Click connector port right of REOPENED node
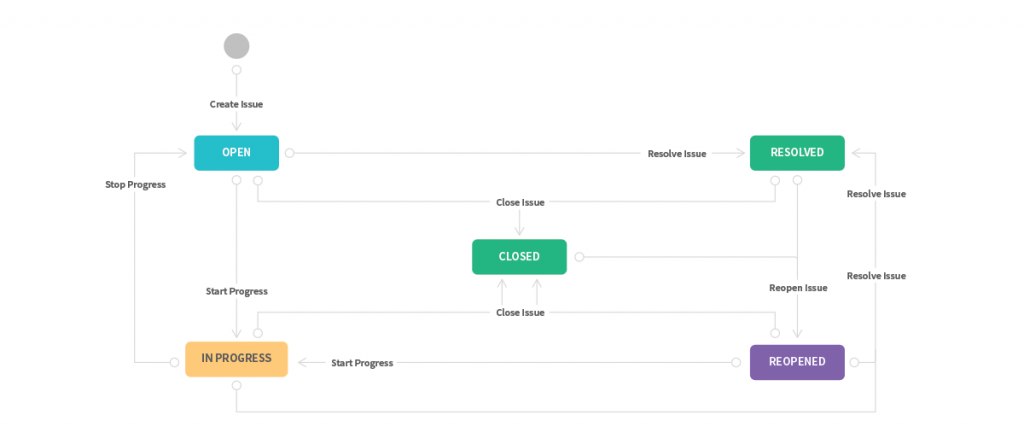Viewport: 1024px width, 444px height. pos(854,362)
